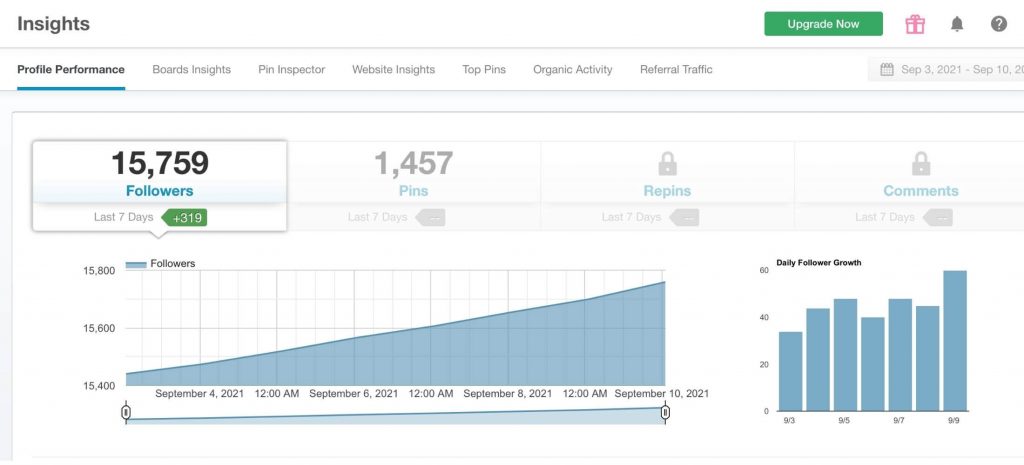Viewport: 1024px width, 465px height.
Task: Click the September 10, 2021 axis label
Action: tap(662, 394)
